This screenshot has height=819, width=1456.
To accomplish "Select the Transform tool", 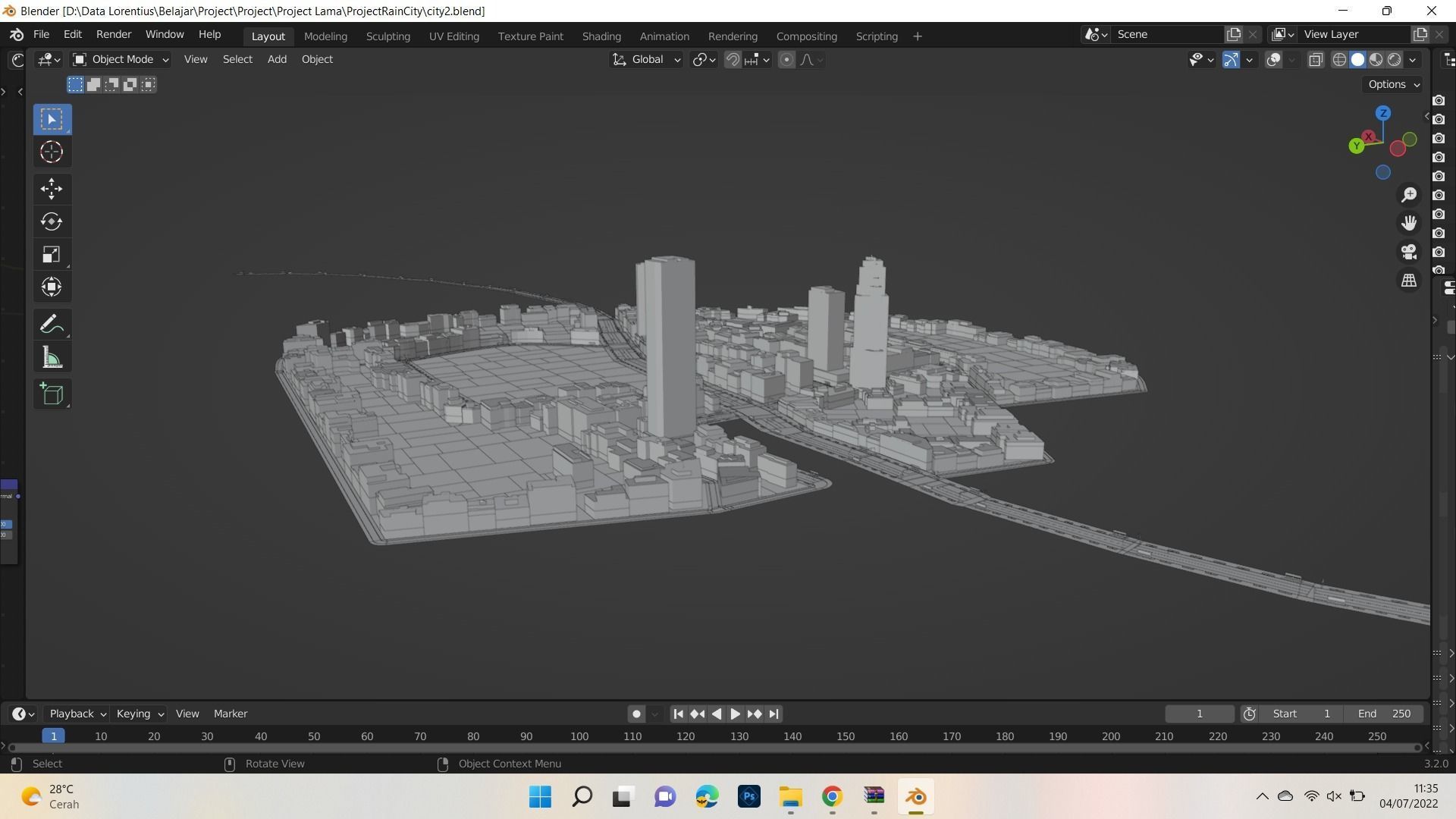I will 52,287.
